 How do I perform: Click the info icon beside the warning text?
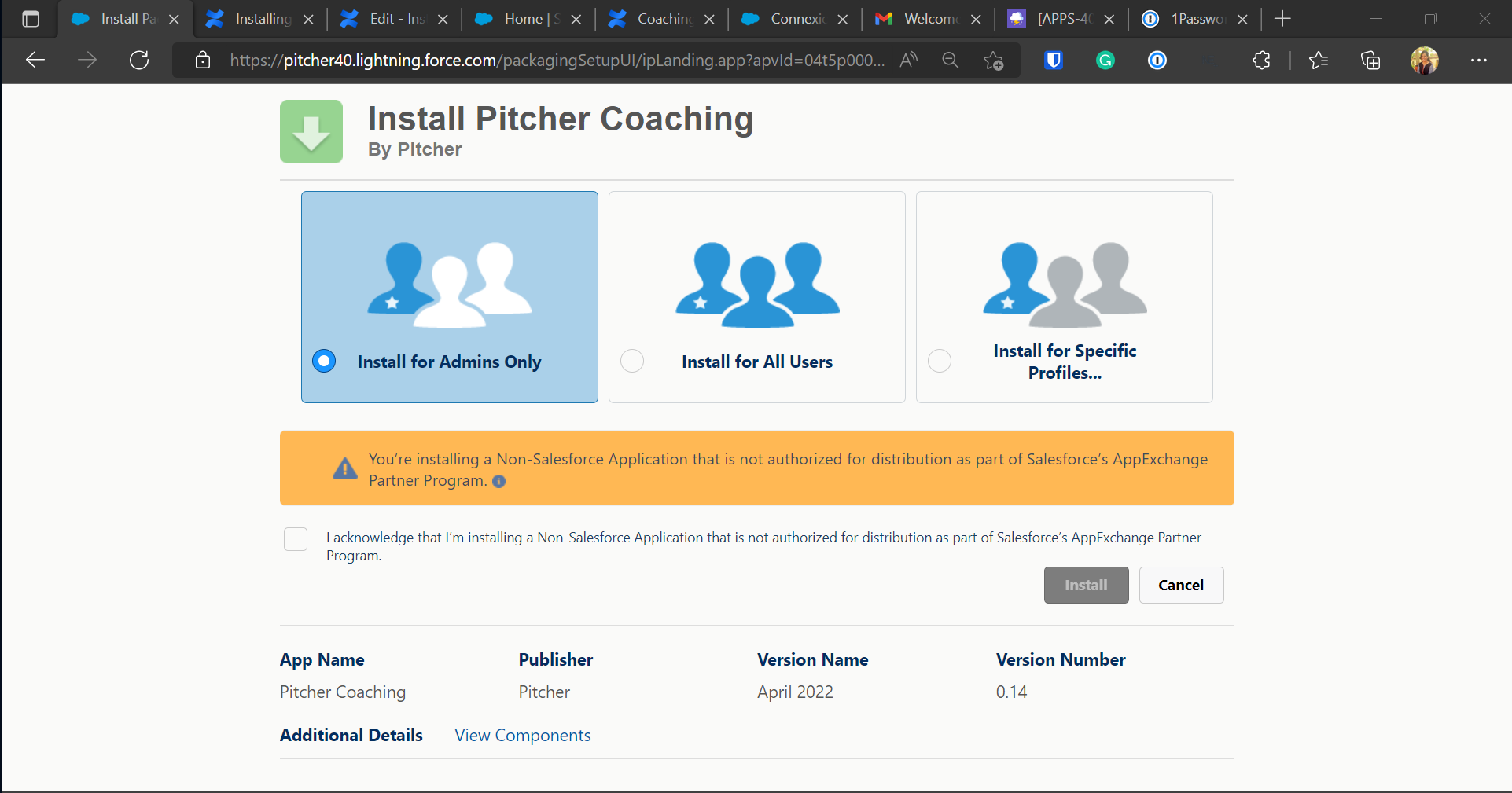[499, 482]
